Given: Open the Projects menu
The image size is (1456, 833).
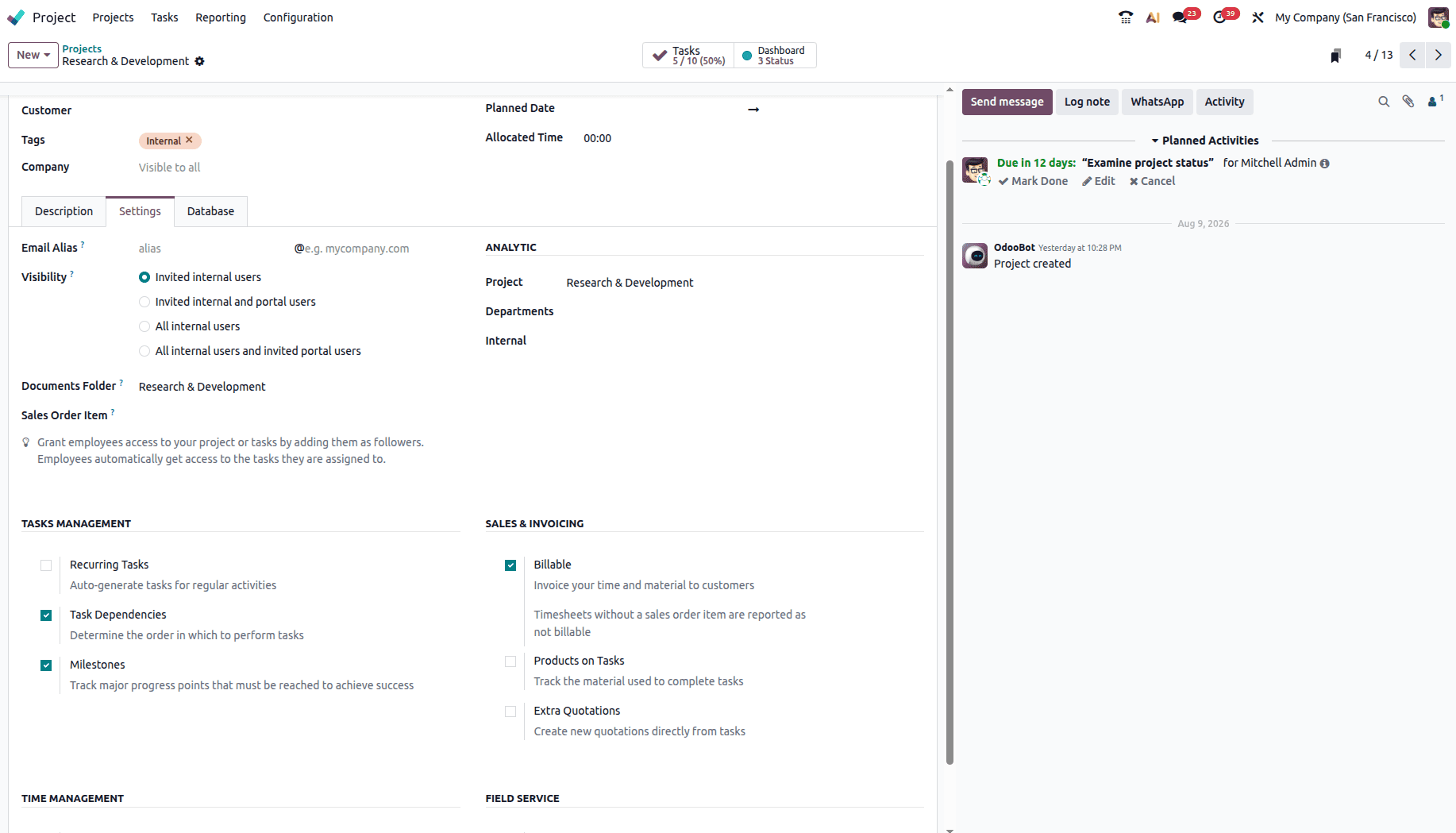Looking at the screenshot, I should pos(113,17).
